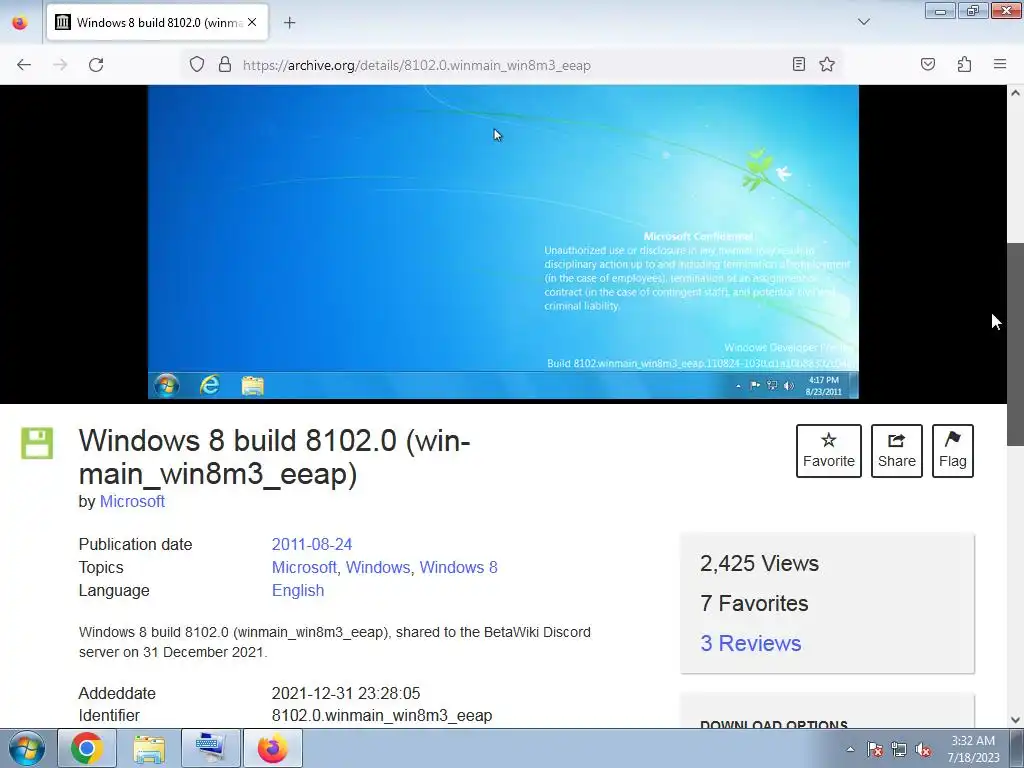Click the 7 Favorites text
Viewport: 1024px width, 768px height.
(x=754, y=603)
